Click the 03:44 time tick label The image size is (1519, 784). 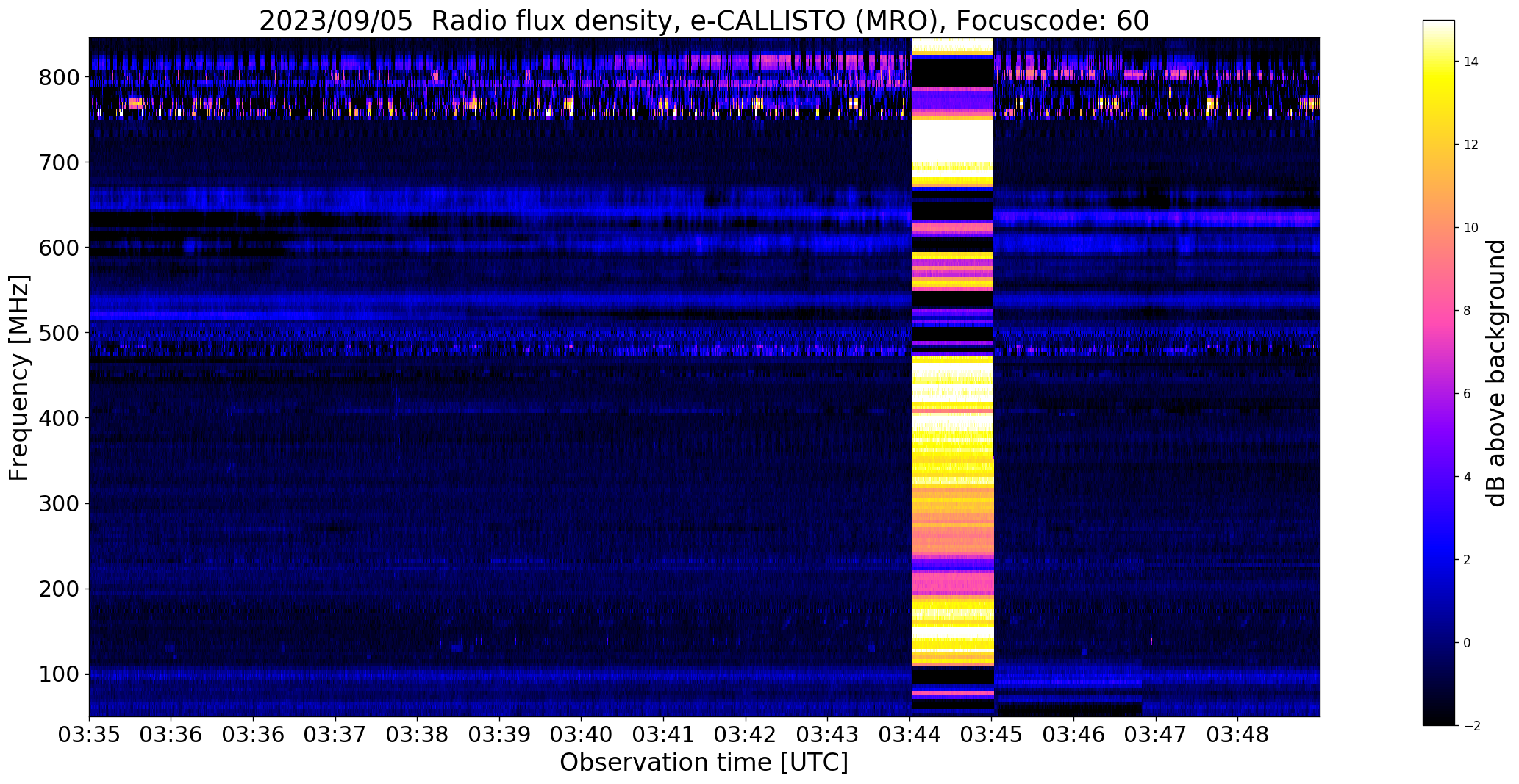910,735
